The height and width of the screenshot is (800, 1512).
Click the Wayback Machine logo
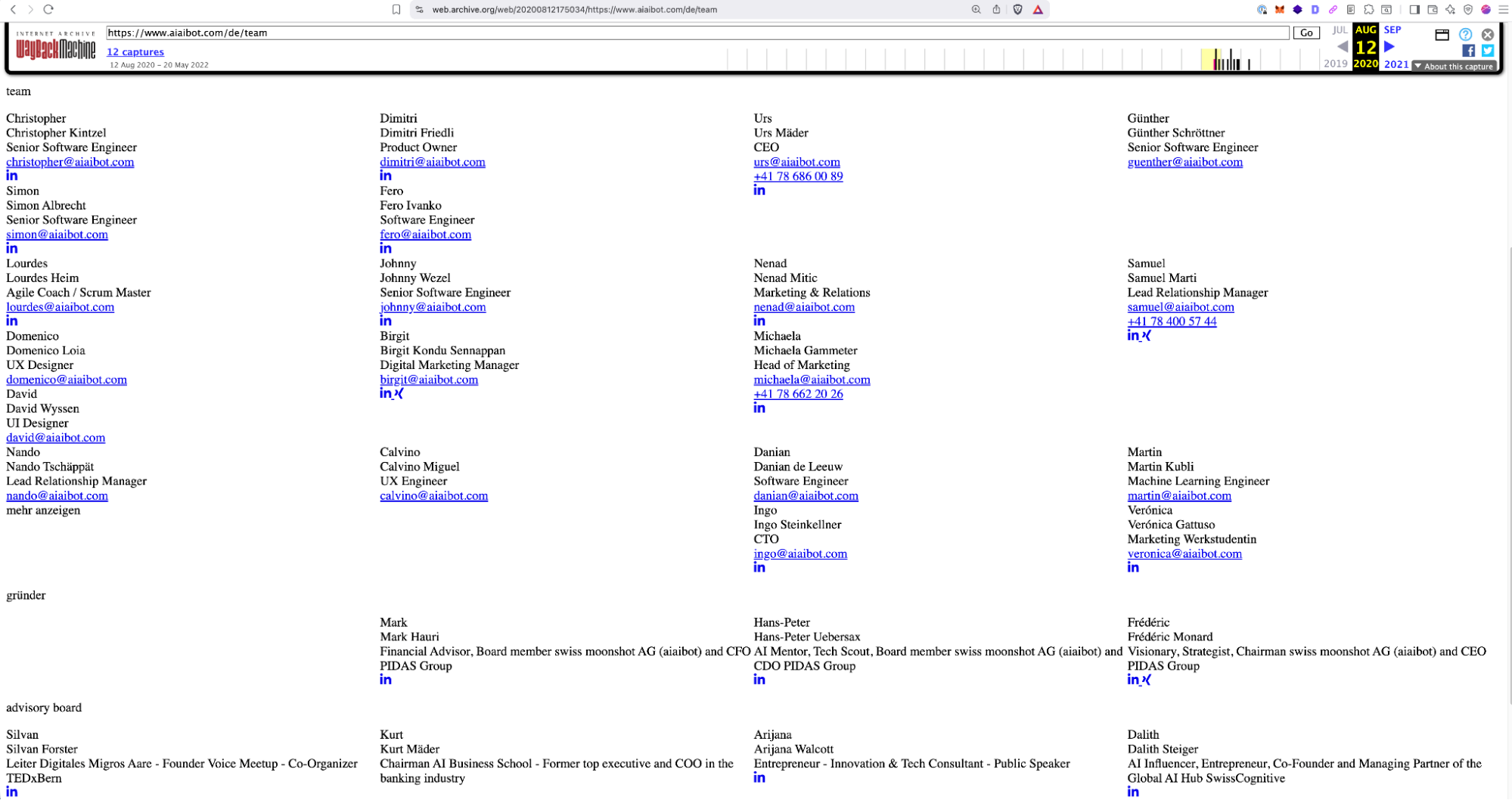click(56, 48)
